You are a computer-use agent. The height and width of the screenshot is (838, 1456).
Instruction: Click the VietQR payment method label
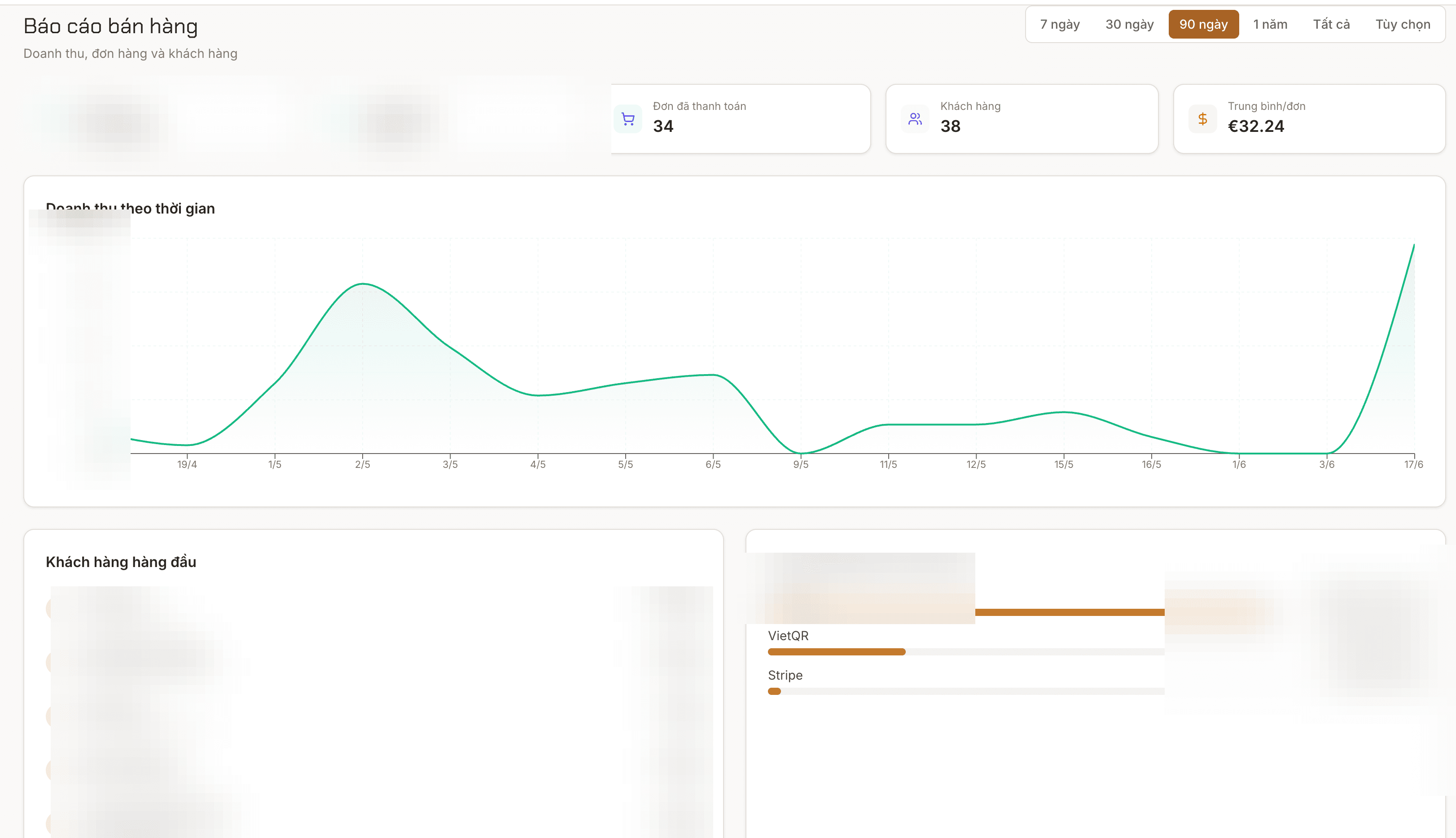point(788,635)
